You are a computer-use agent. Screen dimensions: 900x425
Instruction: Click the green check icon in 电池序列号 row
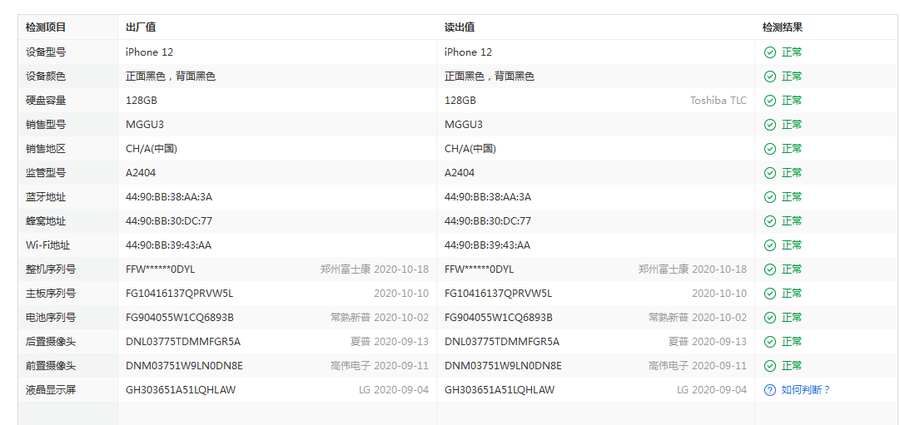pos(770,318)
